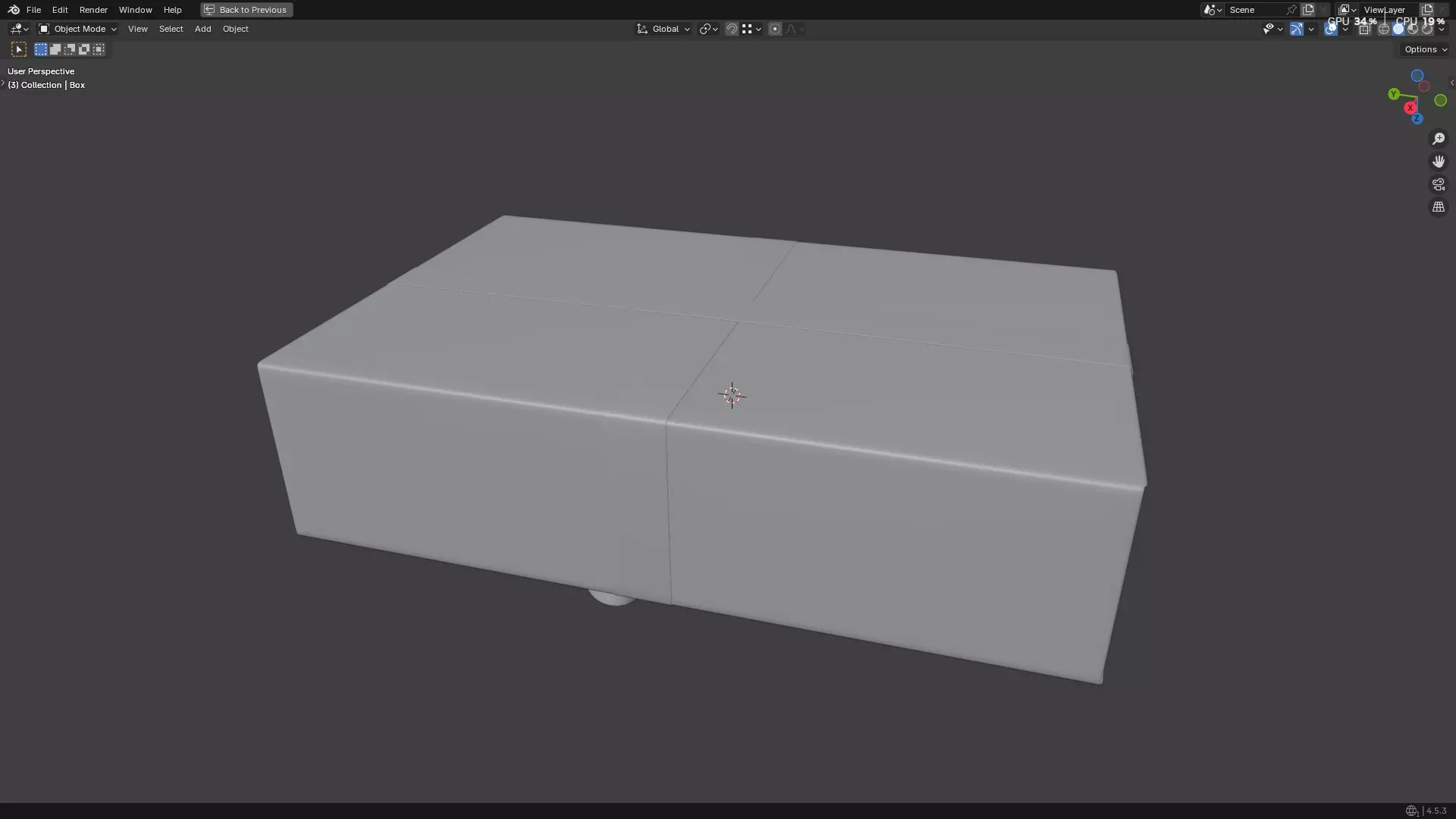
Task: Open the editor type dropdown
Action: pos(19,29)
